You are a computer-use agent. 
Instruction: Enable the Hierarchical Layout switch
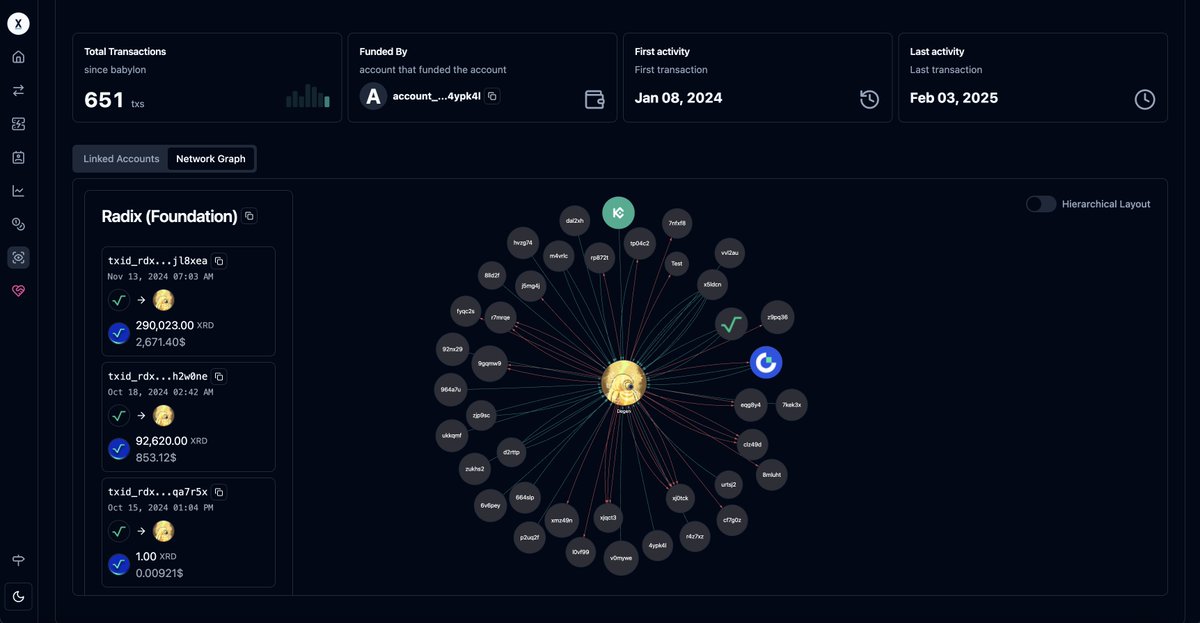point(1040,204)
